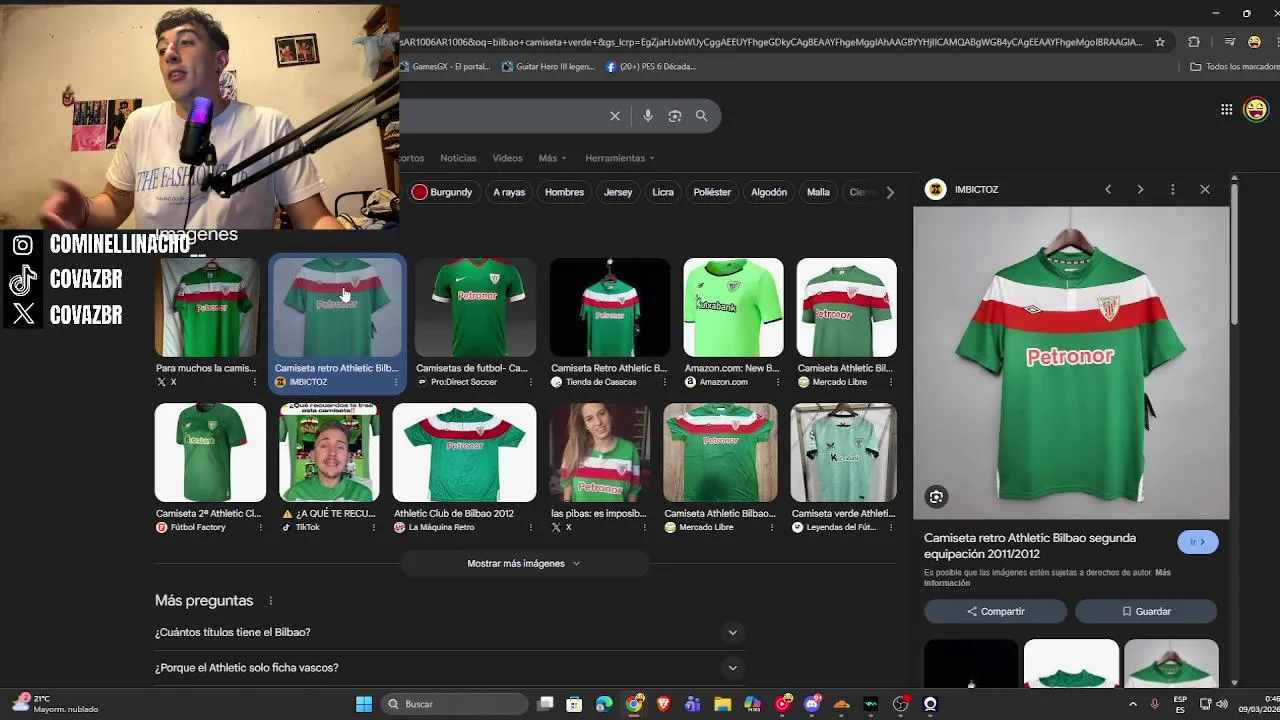Expand ¿Porque el Athletic solo ficha vascos? question
Image resolution: width=1280 pixels, height=720 pixels.
tap(450, 667)
